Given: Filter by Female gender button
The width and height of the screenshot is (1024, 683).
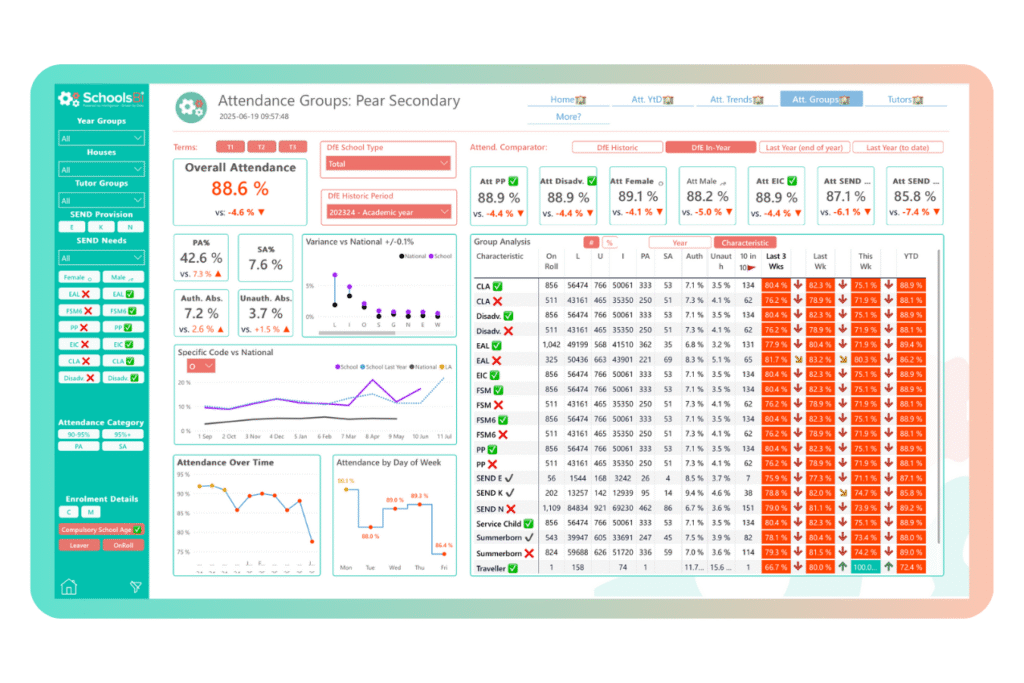Looking at the screenshot, I should coord(80,277).
